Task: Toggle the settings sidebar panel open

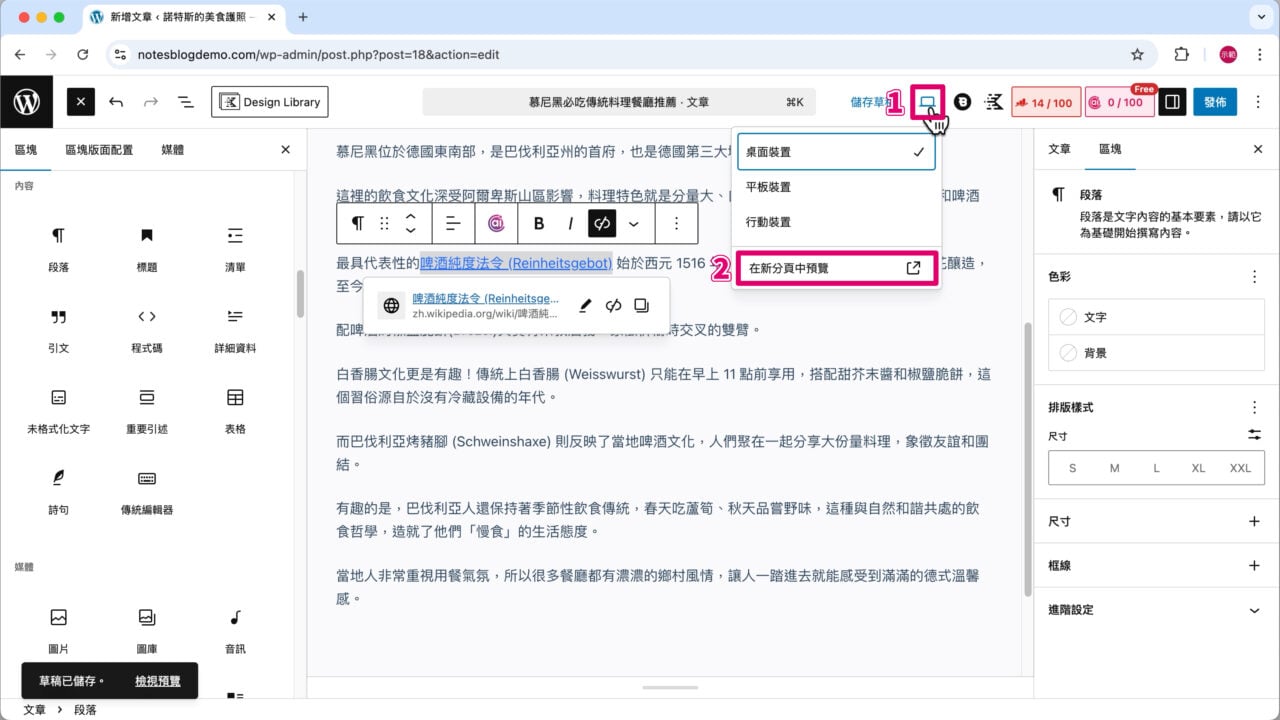Action: pyautogui.click(x=1171, y=101)
